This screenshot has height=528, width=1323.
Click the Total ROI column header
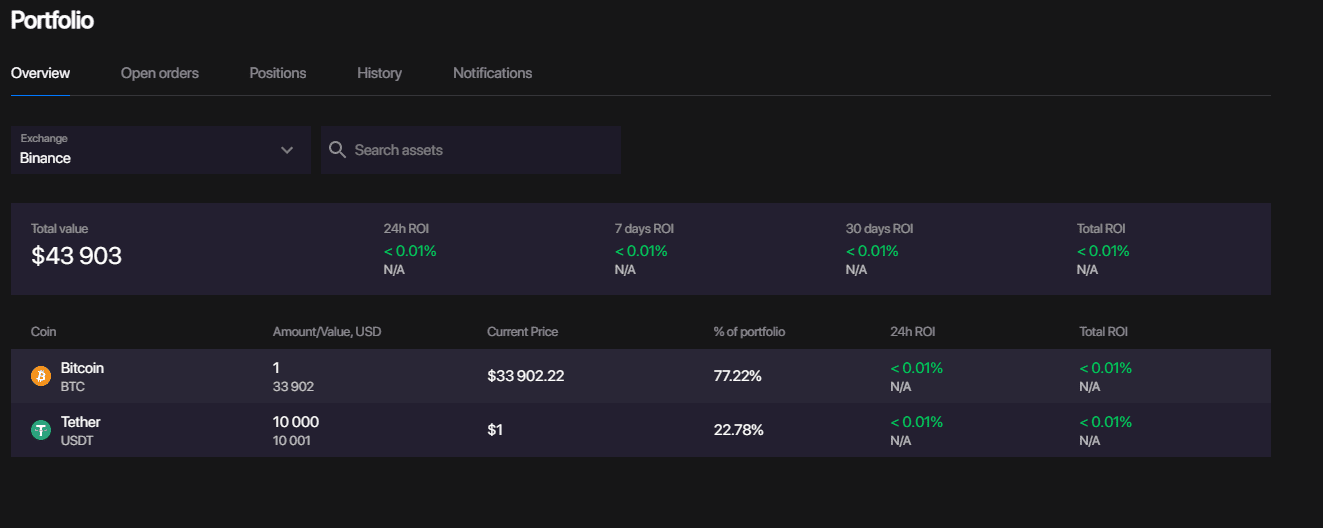1104,332
